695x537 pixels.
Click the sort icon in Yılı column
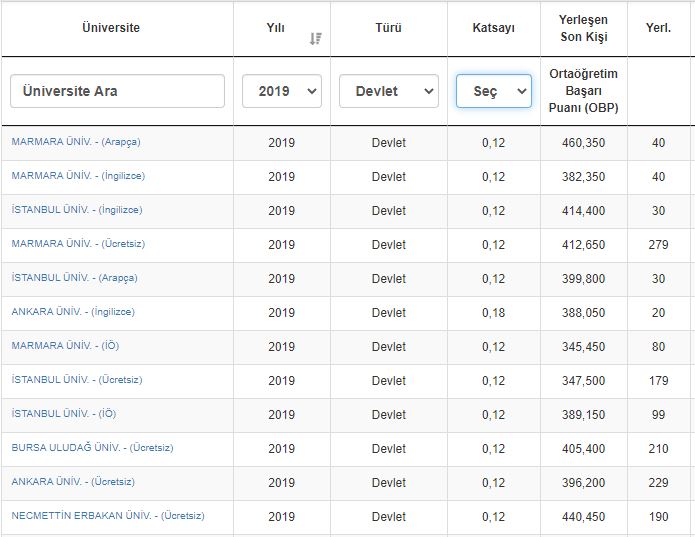click(x=316, y=39)
